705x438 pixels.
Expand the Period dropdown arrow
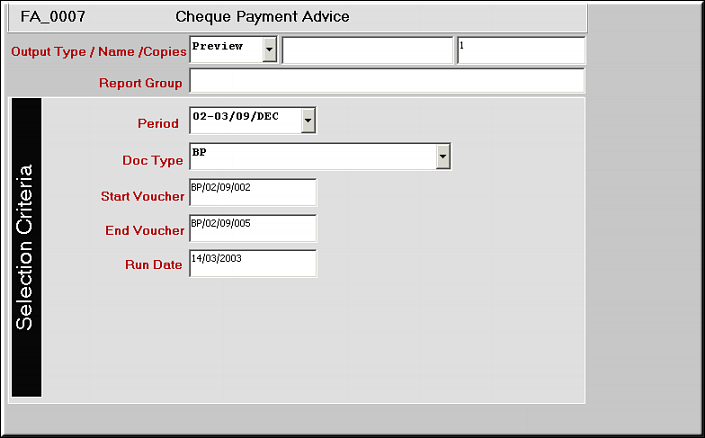[x=308, y=121]
